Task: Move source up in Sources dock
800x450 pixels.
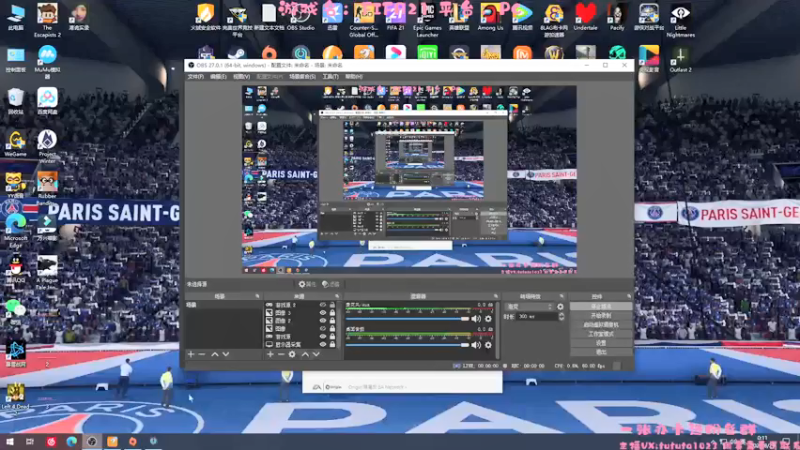Action: tap(305, 354)
